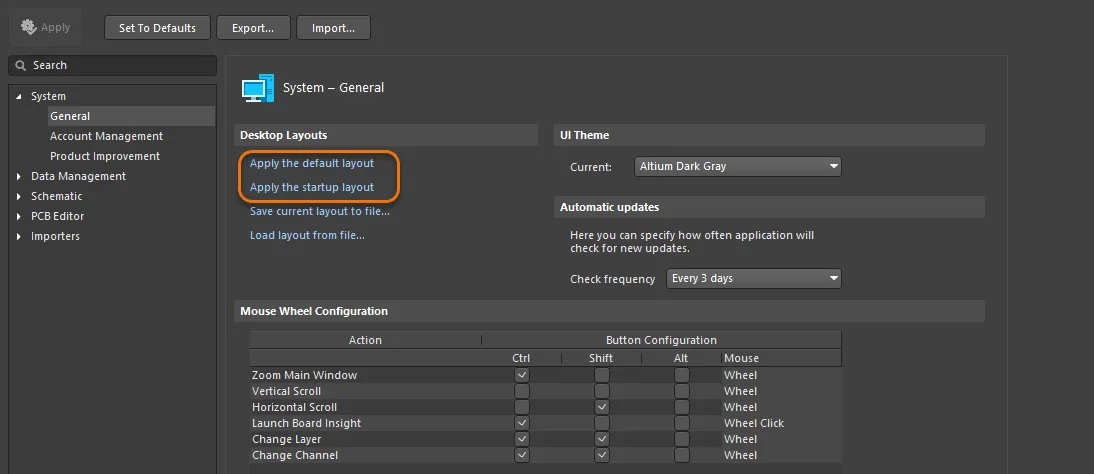This screenshot has height=474, width=1094.
Task: Toggle Ctrl checkbox for Zoom Main Window
Action: tap(521, 375)
